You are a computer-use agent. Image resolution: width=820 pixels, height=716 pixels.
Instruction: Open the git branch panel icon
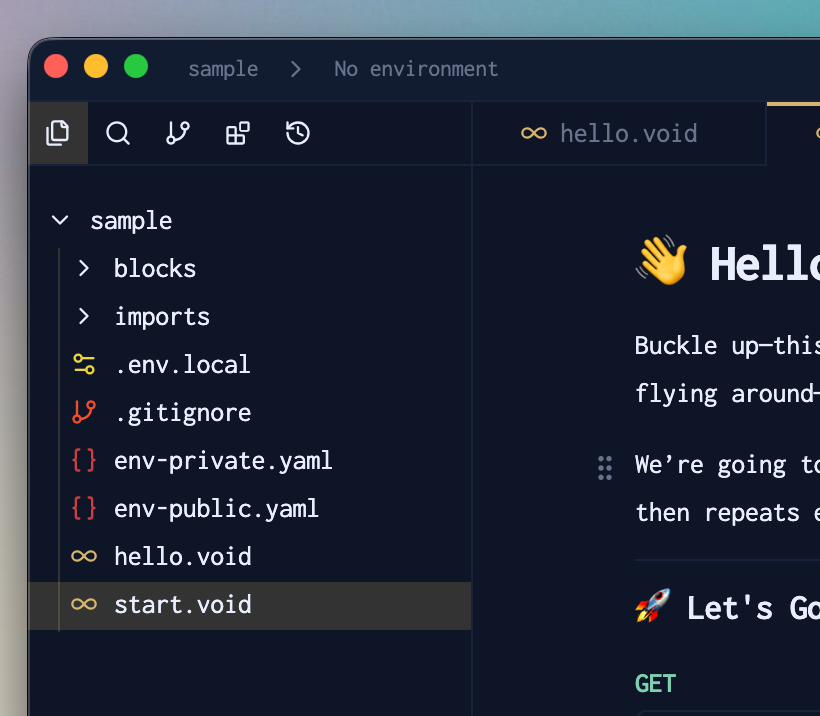(178, 133)
